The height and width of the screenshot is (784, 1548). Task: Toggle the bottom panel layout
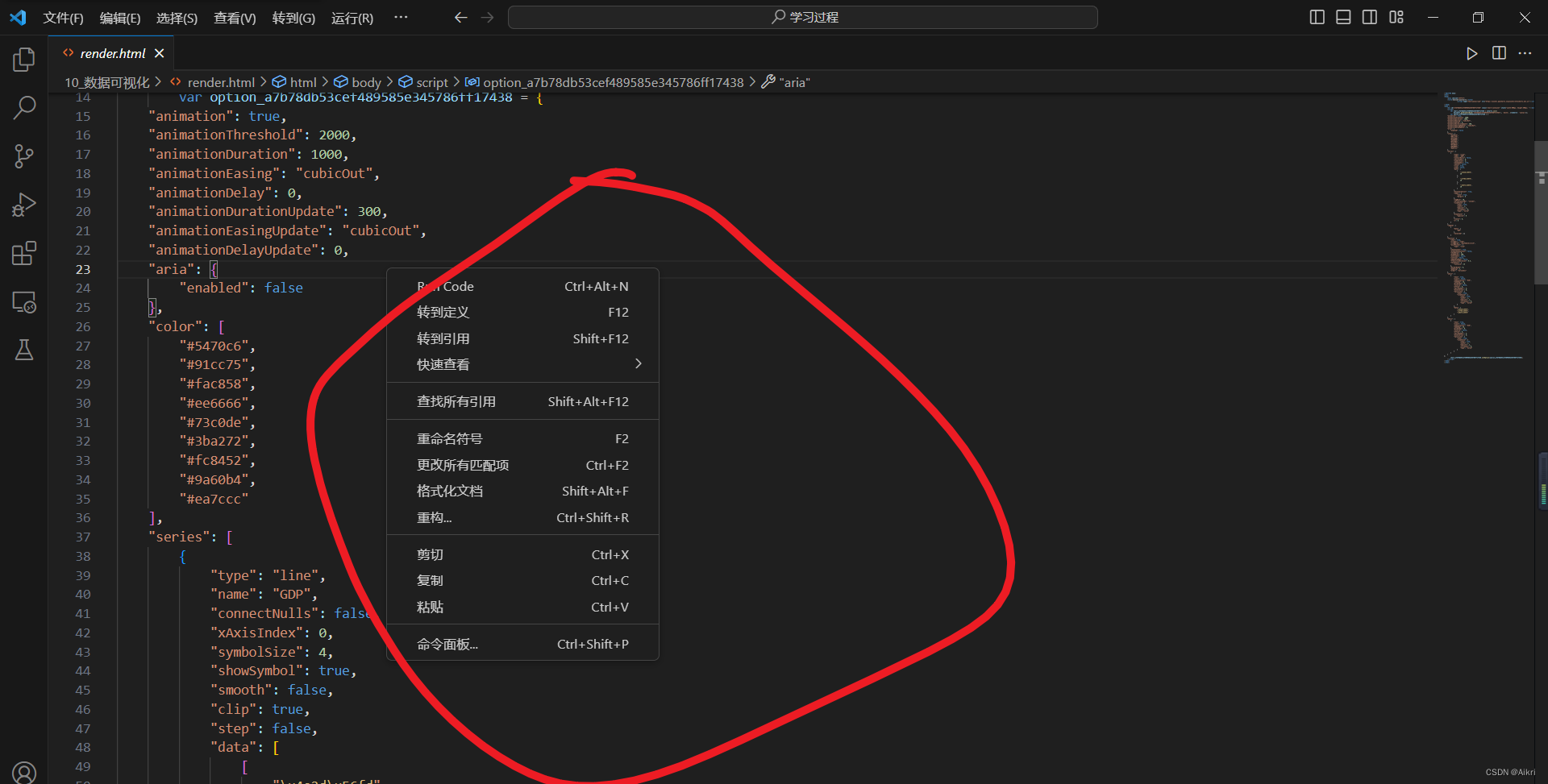1343,17
